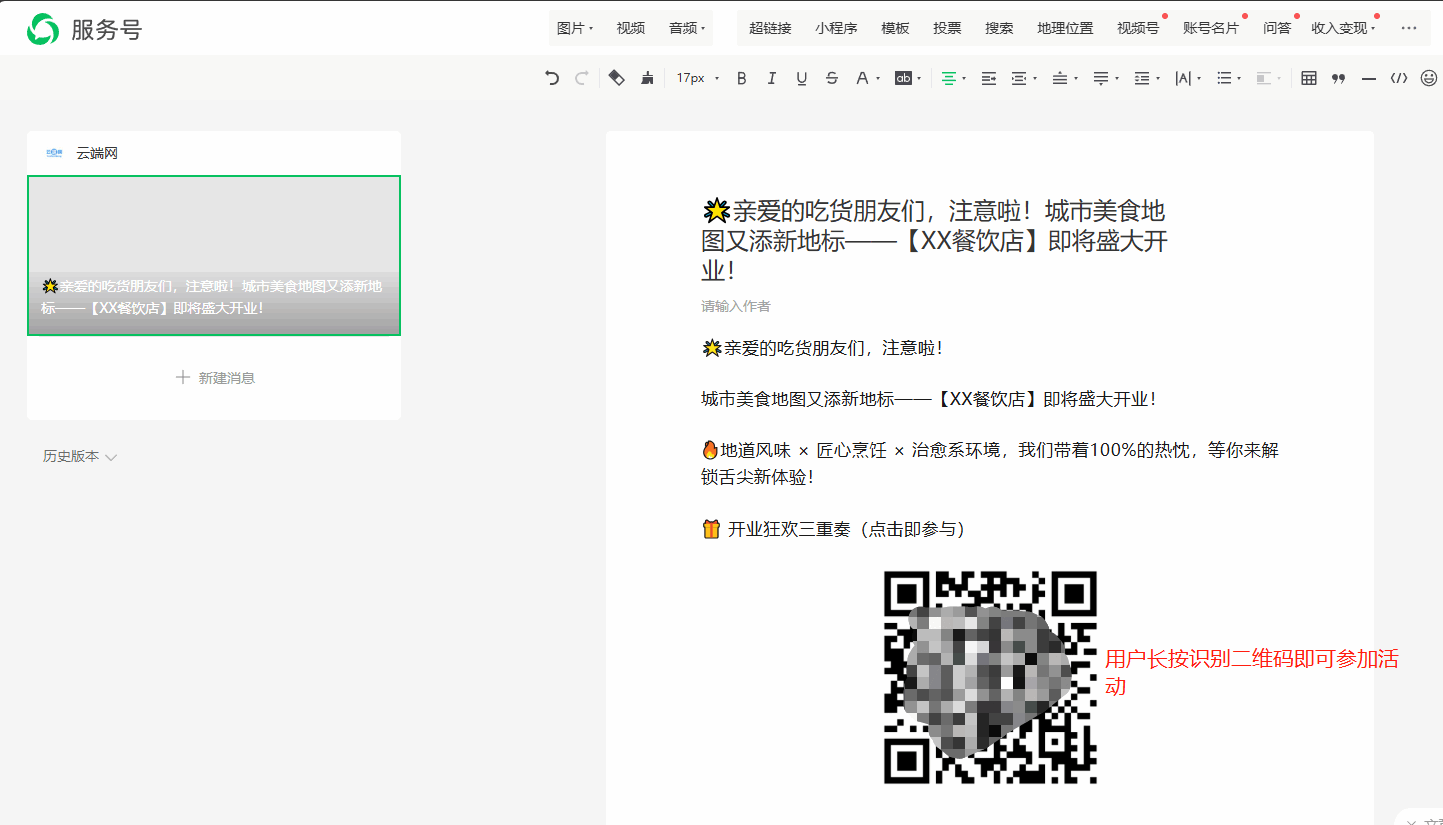The height and width of the screenshot is (825, 1443).
Task: Click 超链接 to insert a link
Action: [x=770, y=28]
